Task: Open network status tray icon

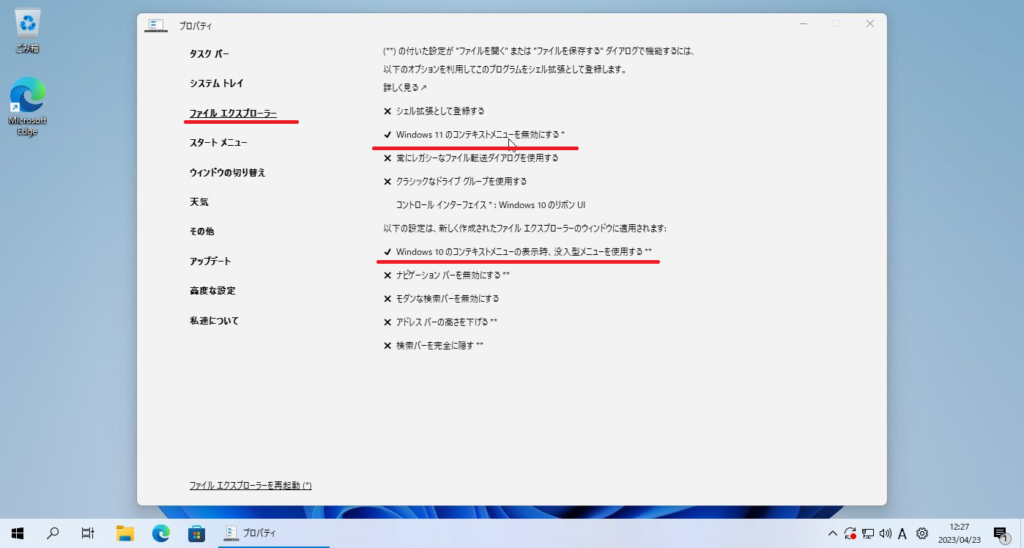Action: tap(867, 534)
